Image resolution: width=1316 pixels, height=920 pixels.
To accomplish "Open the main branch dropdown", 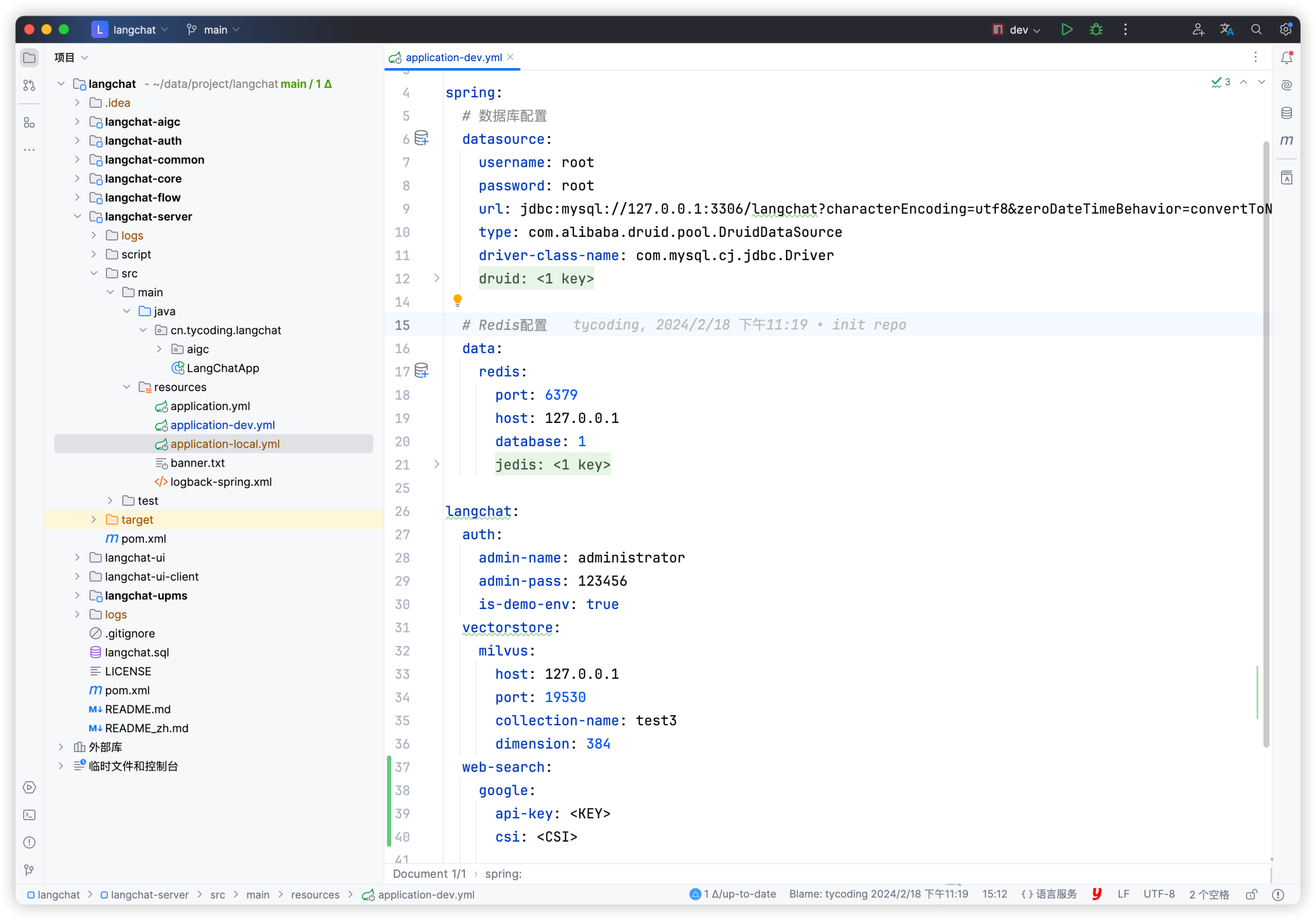I will pyautogui.click(x=214, y=29).
